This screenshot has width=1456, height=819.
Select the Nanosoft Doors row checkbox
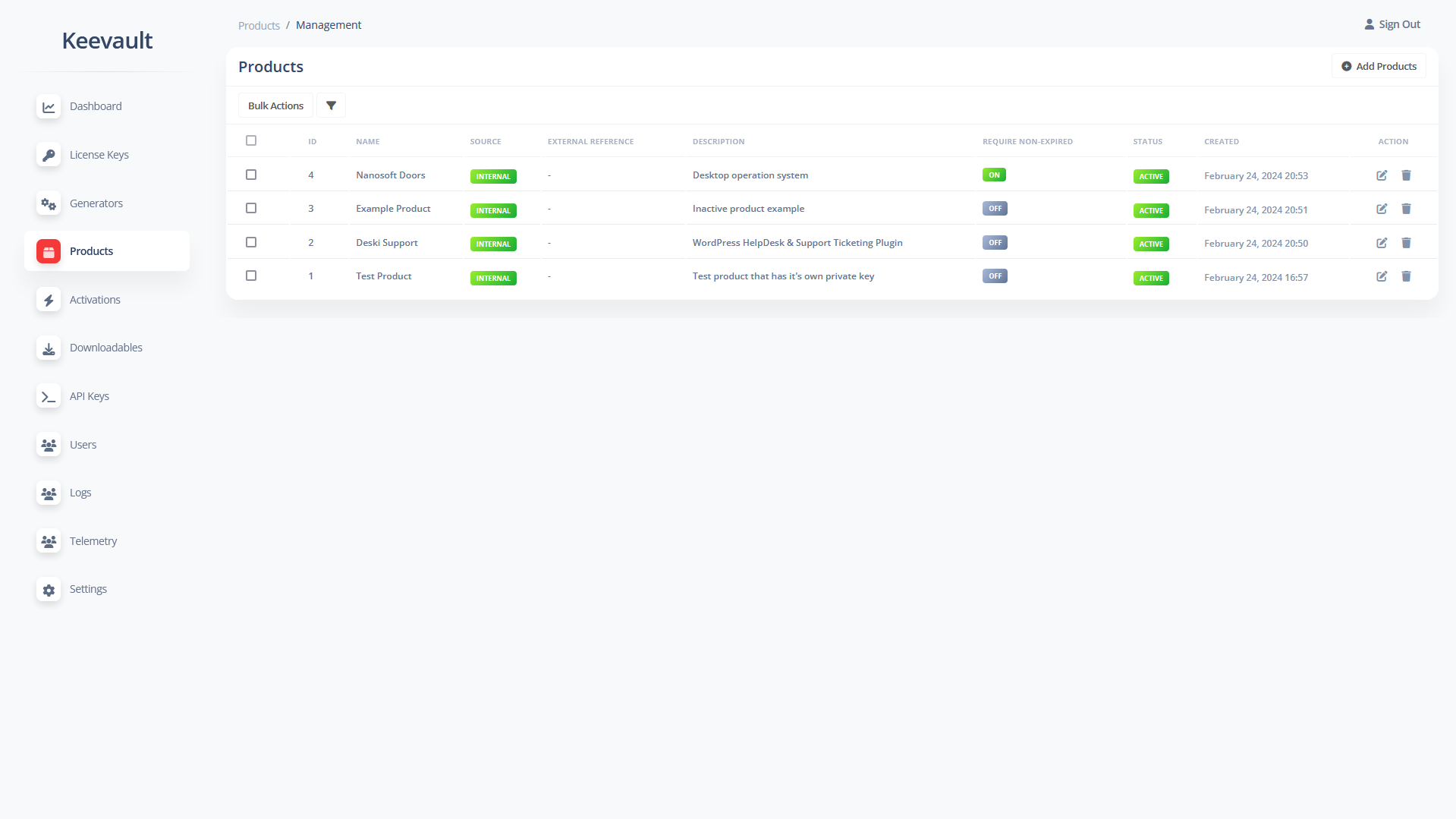click(251, 175)
